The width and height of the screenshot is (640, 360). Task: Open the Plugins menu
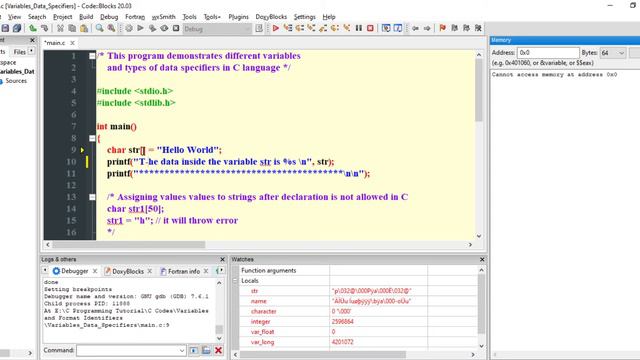(238, 17)
